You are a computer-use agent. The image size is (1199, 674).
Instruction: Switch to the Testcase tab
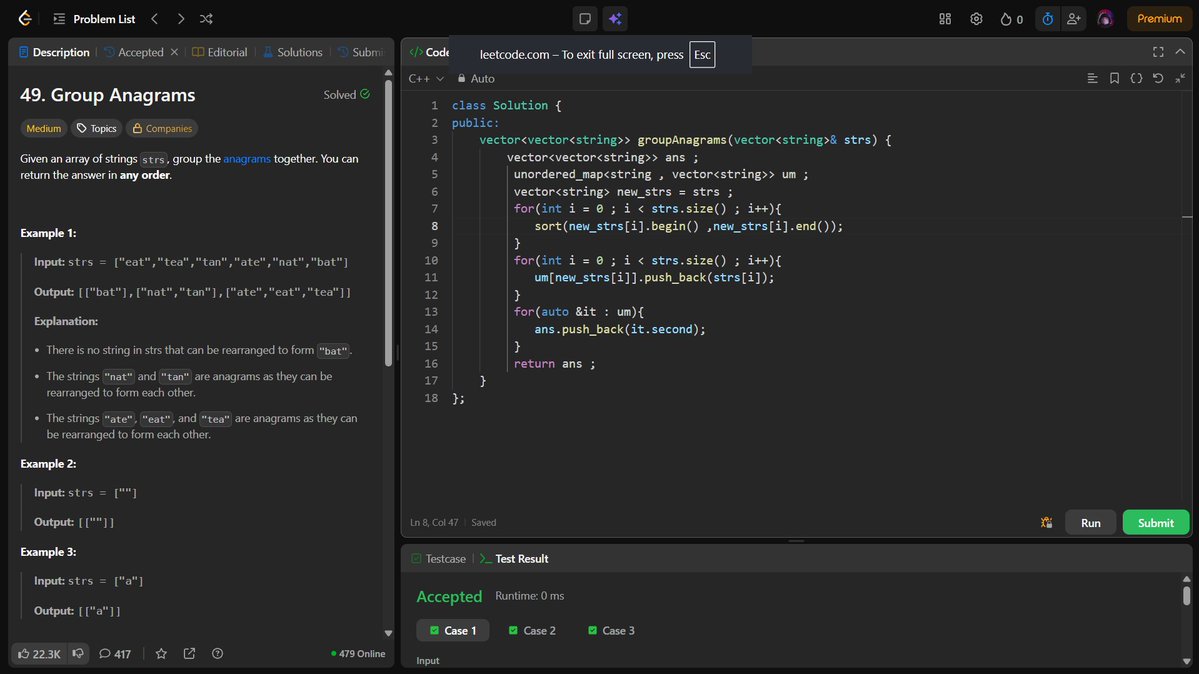(438, 558)
